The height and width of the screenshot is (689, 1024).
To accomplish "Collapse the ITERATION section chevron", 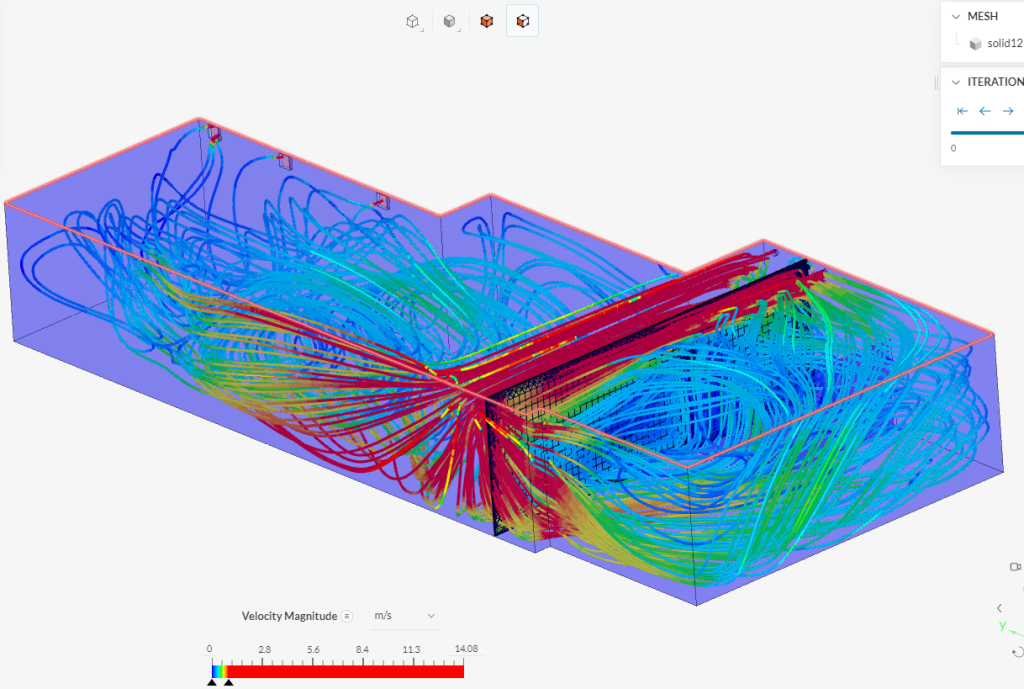I will [956, 82].
